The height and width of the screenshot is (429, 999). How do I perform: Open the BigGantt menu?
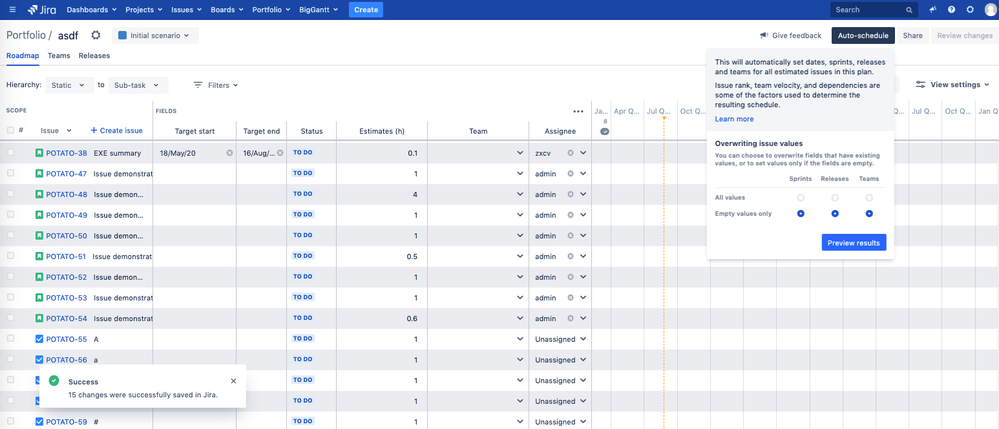coord(320,10)
